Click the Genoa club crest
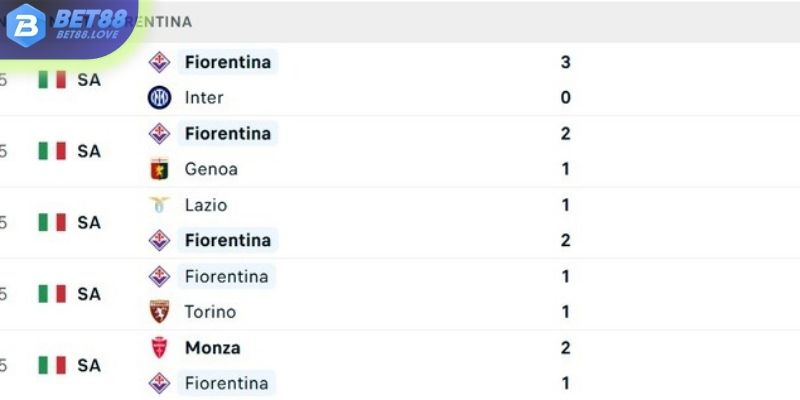800x400 pixels. 159,169
